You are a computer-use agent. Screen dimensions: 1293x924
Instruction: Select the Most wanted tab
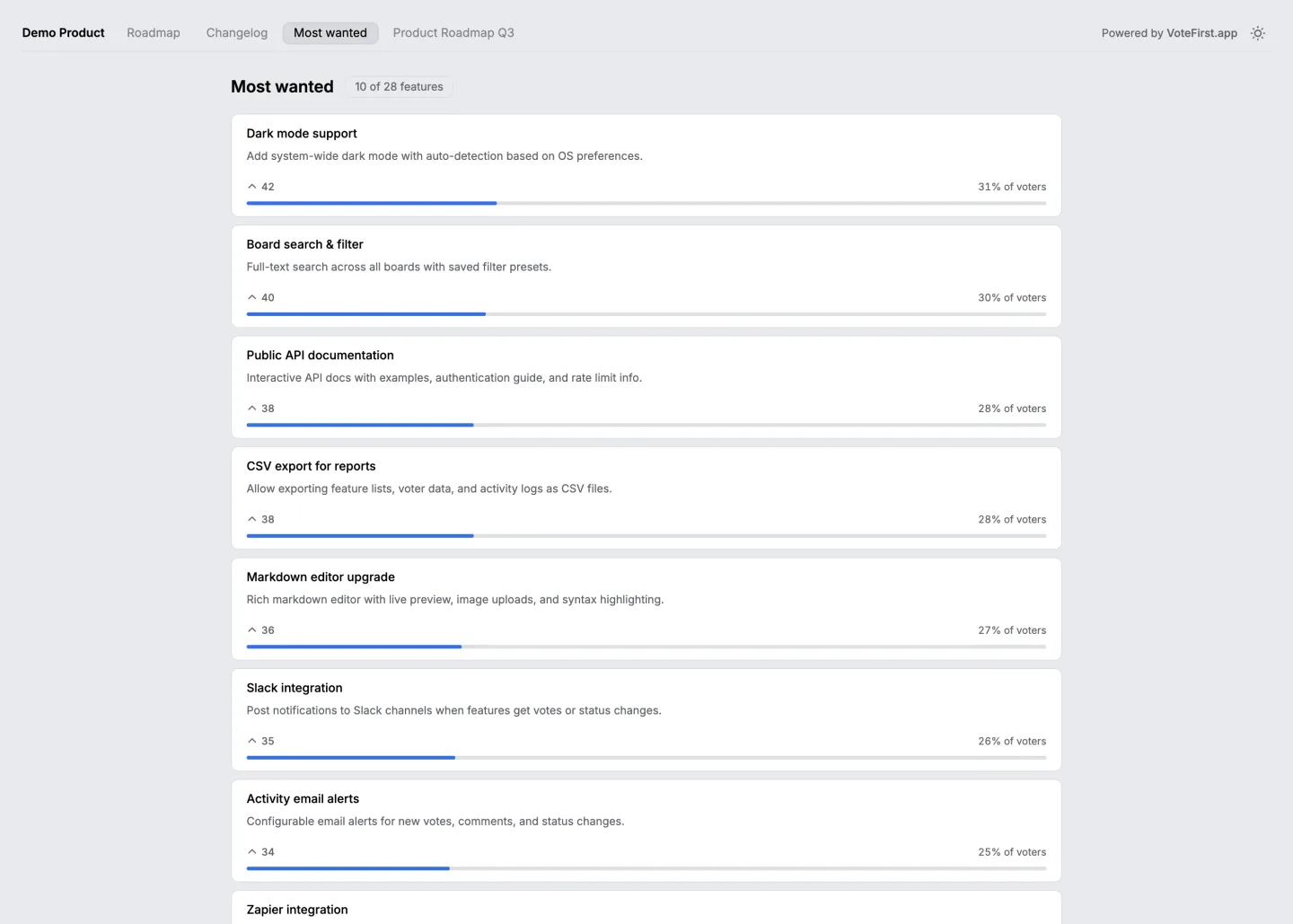[330, 33]
